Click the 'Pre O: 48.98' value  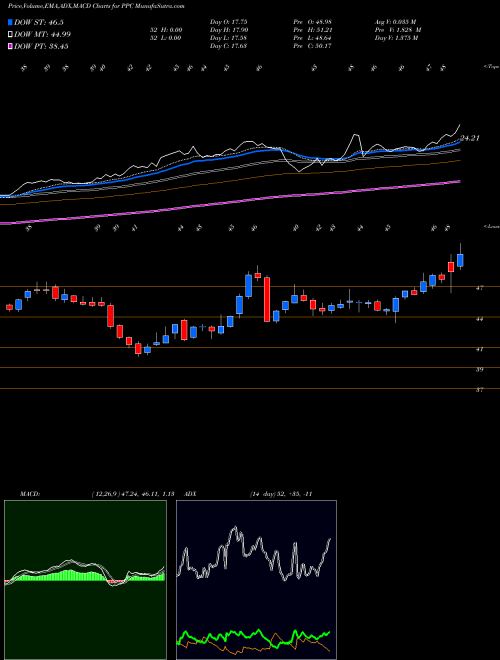coord(313,22)
